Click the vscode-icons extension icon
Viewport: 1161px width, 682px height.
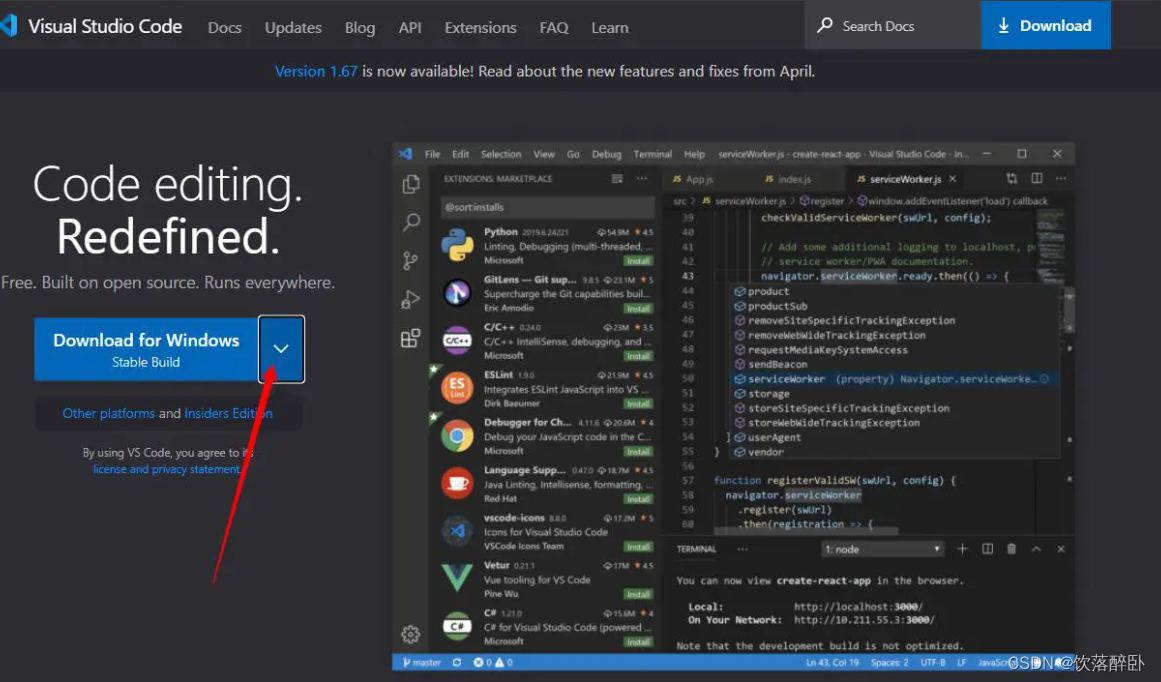tap(458, 531)
